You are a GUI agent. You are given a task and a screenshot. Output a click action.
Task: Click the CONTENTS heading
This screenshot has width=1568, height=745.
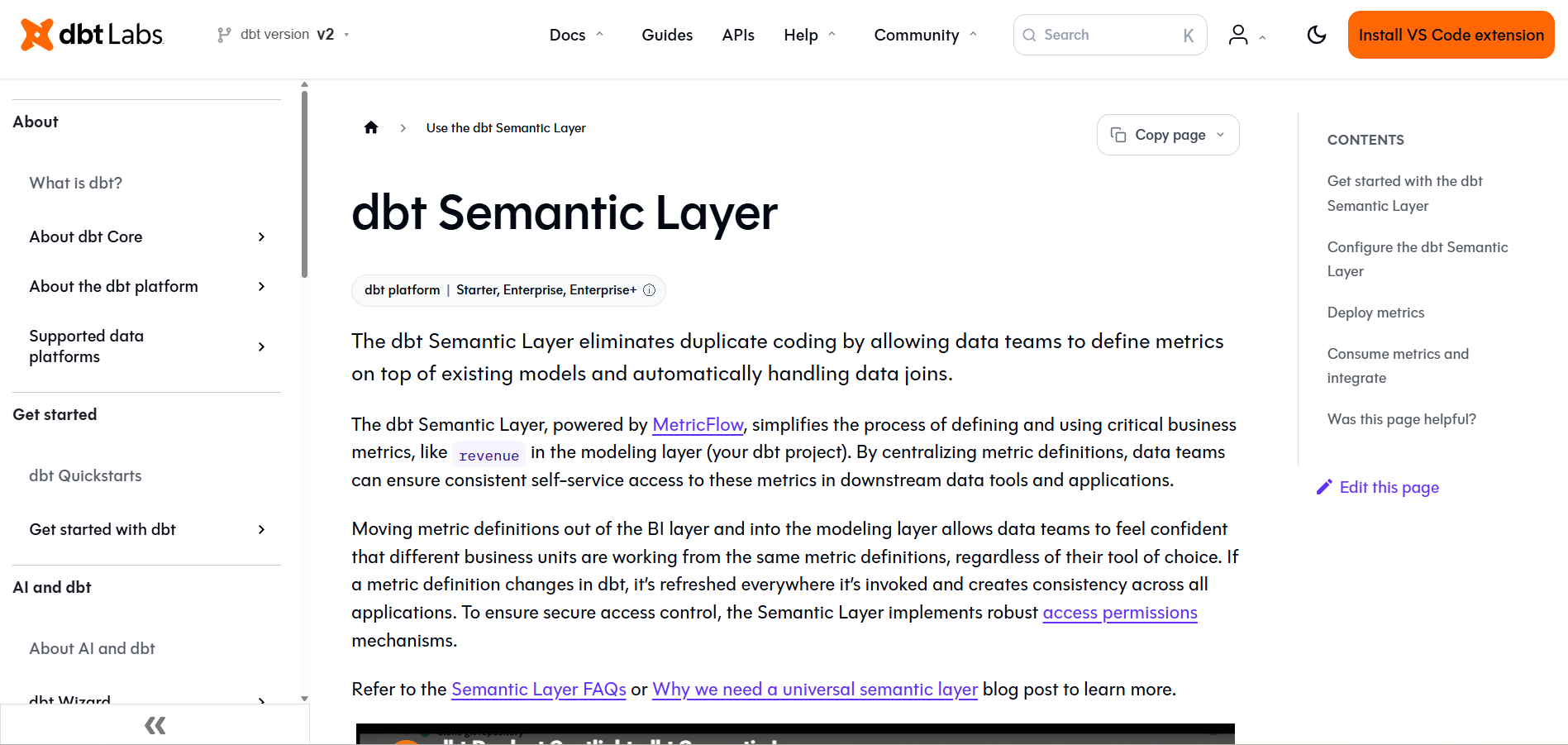coord(1365,140)
